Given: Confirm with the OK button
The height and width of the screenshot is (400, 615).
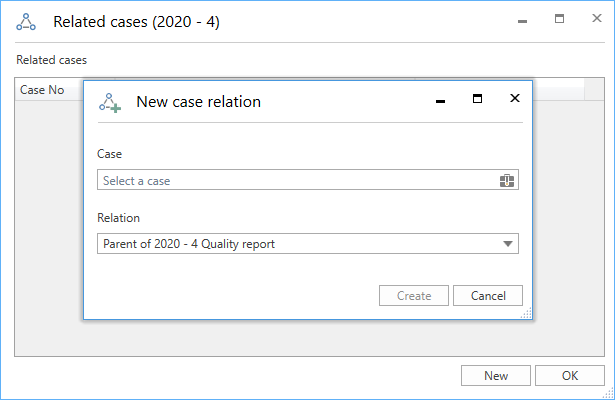Looking at the screenshot, I should click(569, 376).
